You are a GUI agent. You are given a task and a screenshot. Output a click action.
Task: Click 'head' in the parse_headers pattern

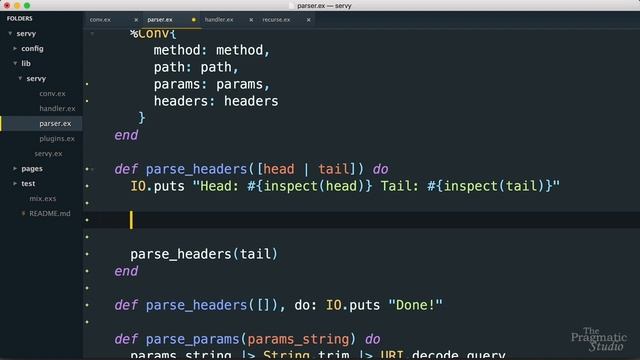coord(279,169)
